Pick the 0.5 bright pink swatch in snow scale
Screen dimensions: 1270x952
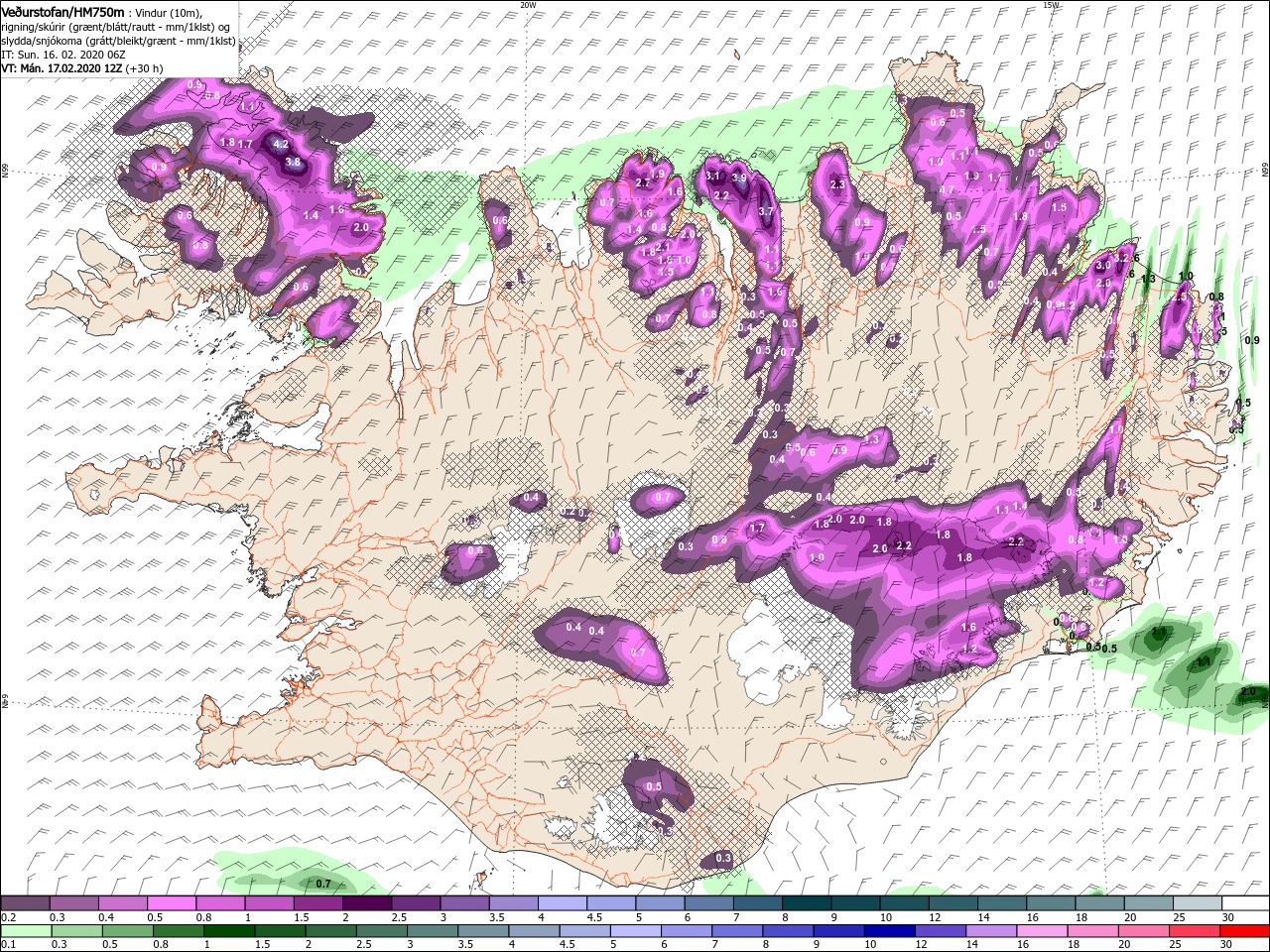pyautogui.click(x=171, y=903)
